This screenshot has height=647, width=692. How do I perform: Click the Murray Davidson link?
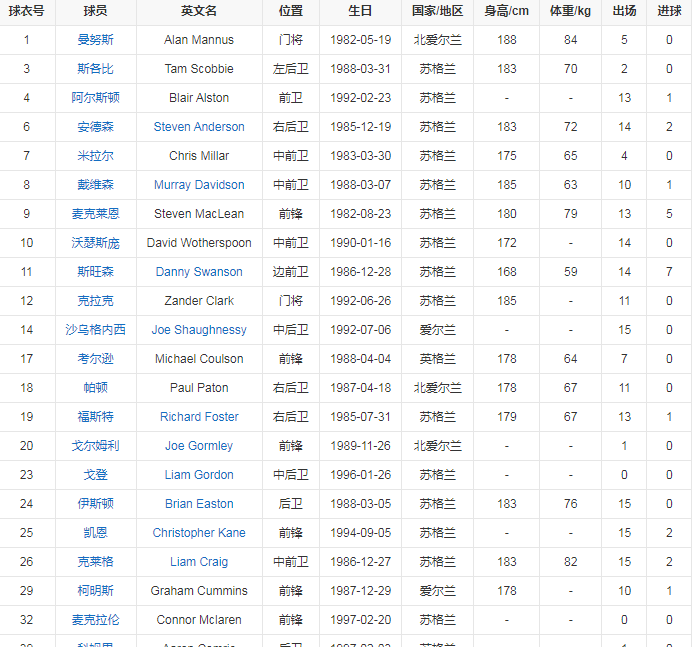point(198,185)
